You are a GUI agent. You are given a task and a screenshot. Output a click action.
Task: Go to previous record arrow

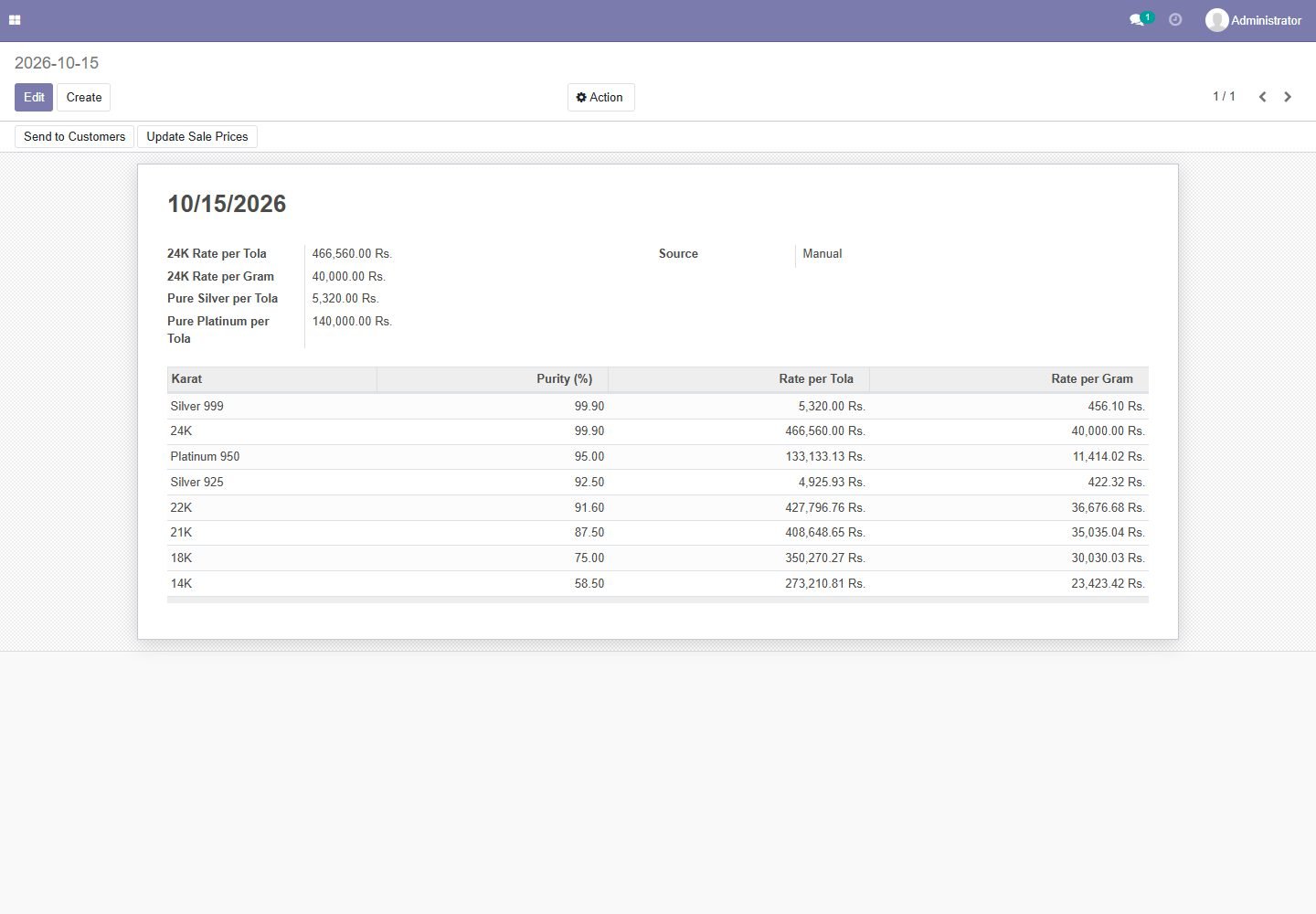click(x=1262, y=97)
